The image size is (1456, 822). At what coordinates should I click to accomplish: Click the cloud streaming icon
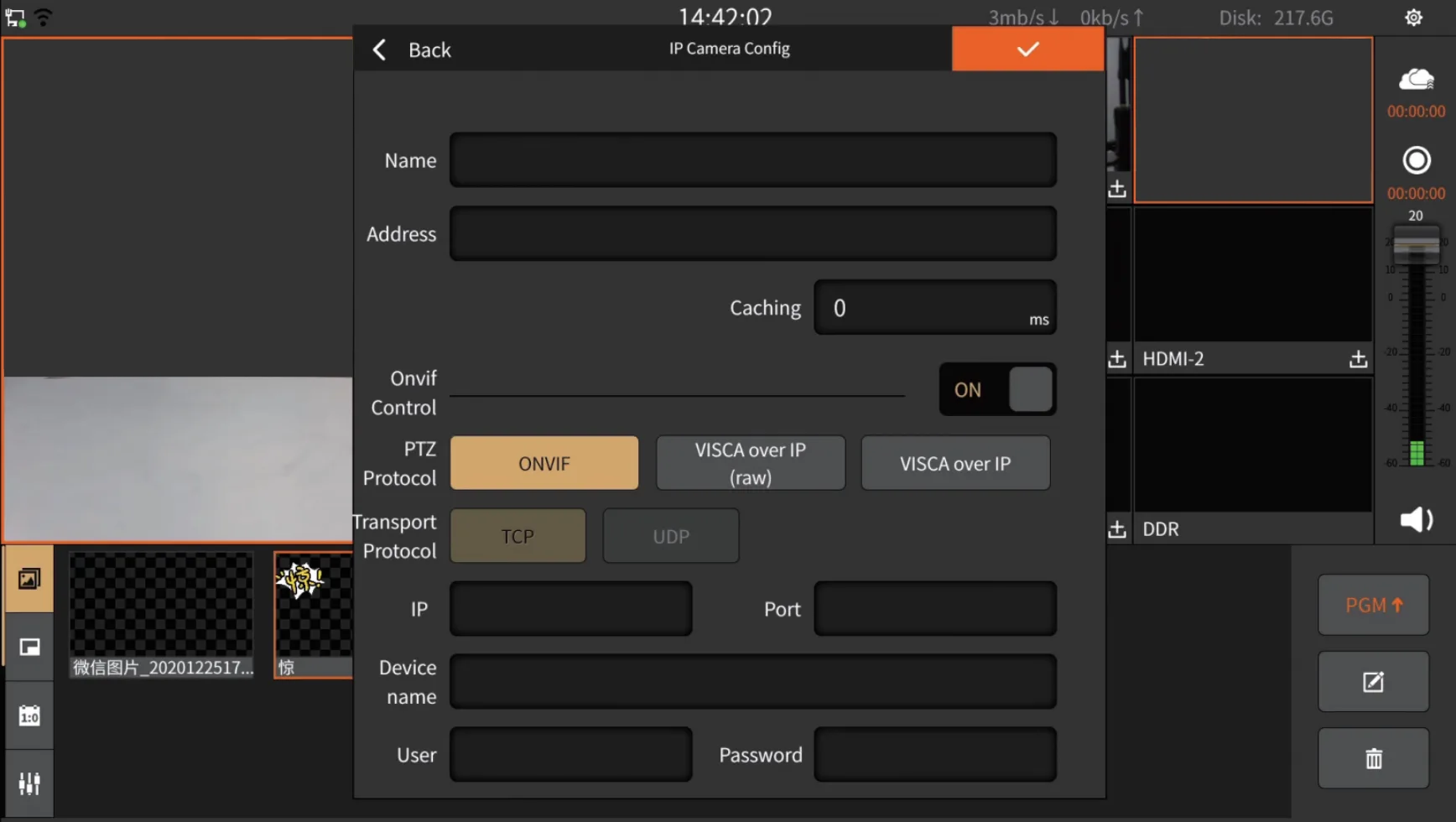tap(1416, 80)
